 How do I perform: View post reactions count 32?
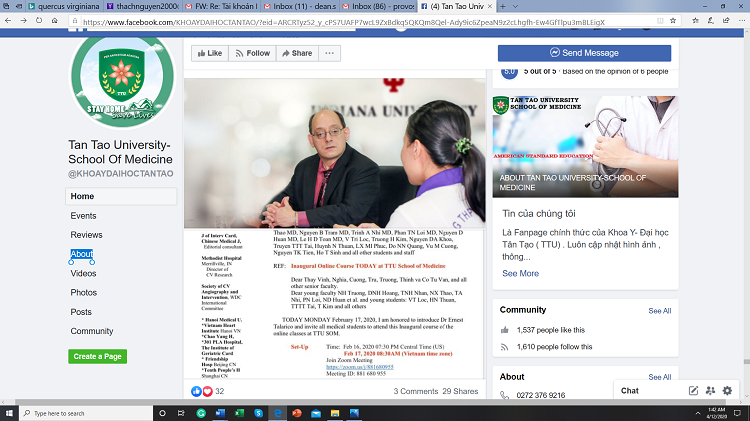coord(220,391)
